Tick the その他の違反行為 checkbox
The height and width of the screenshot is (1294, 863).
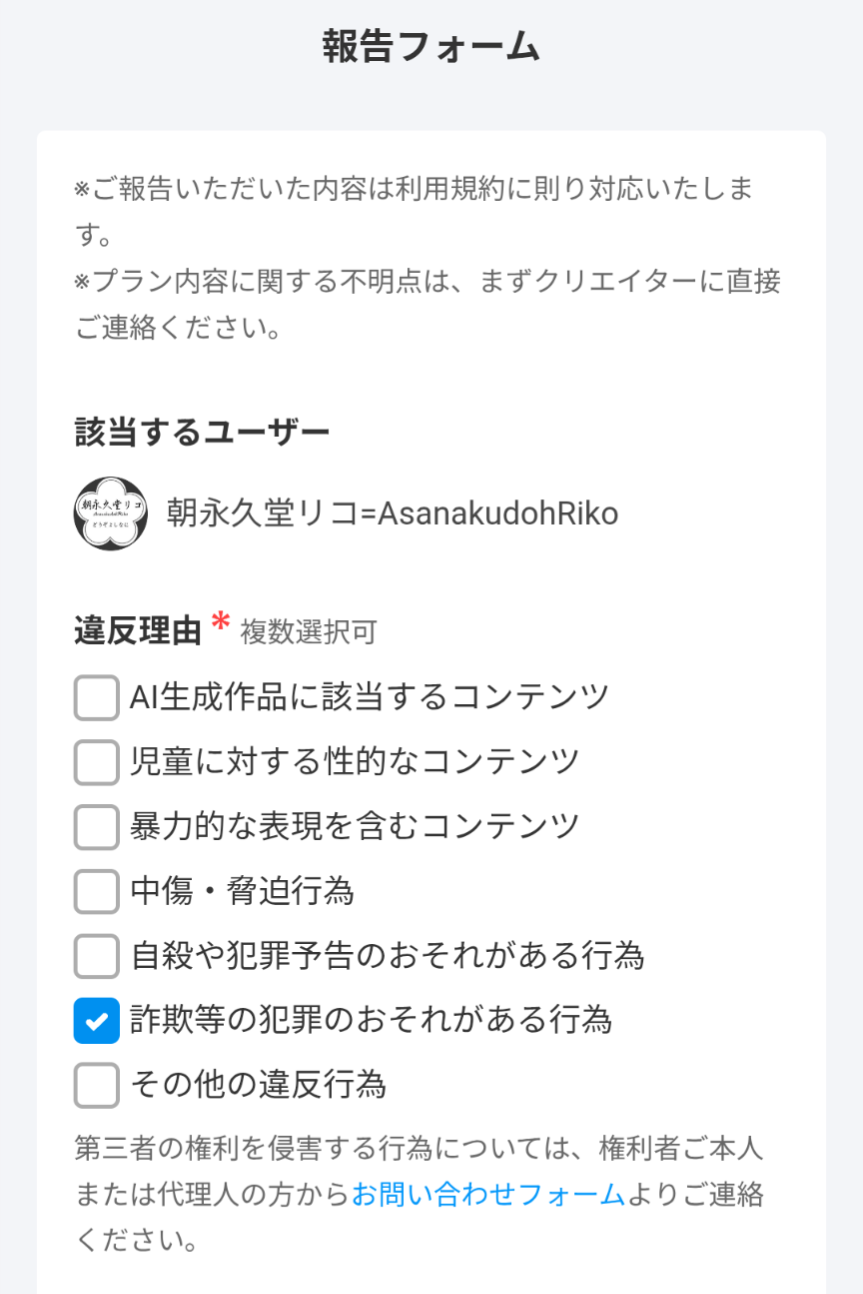click(x=97, y=1085)
